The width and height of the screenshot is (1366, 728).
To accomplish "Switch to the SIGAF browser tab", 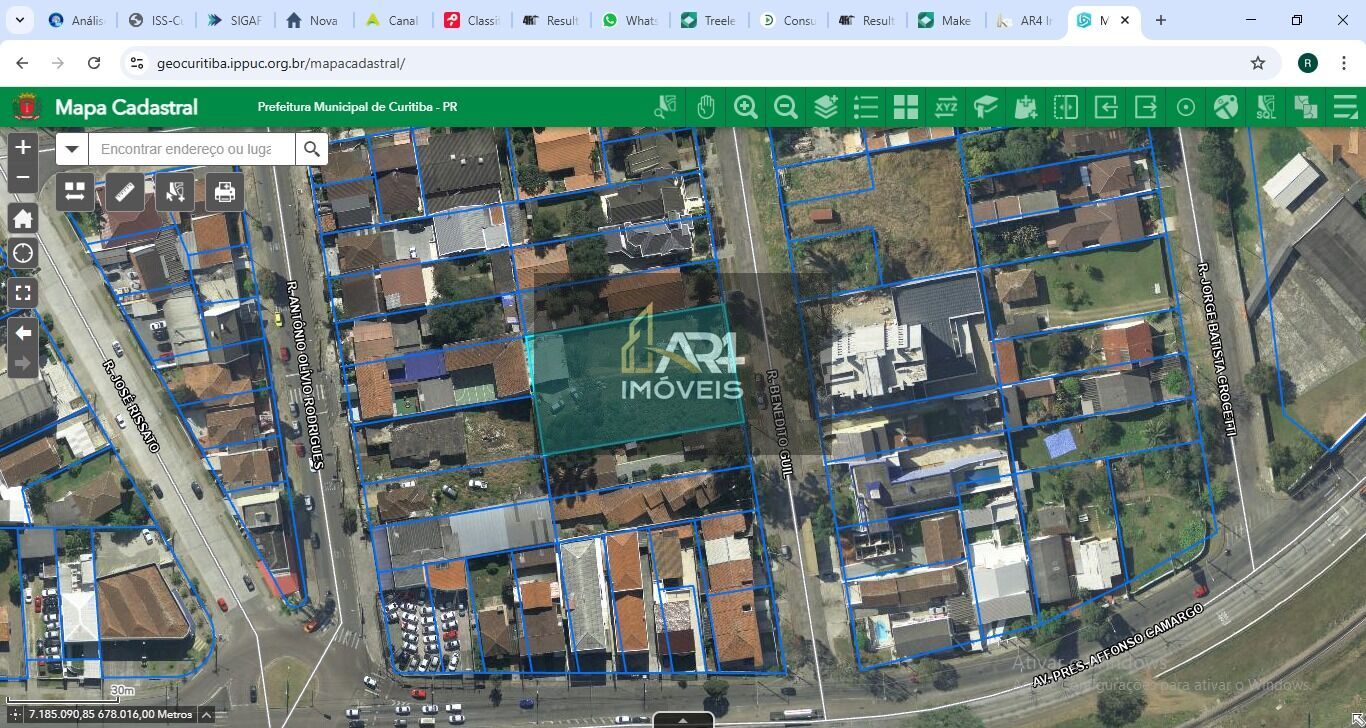I will 235,20.
